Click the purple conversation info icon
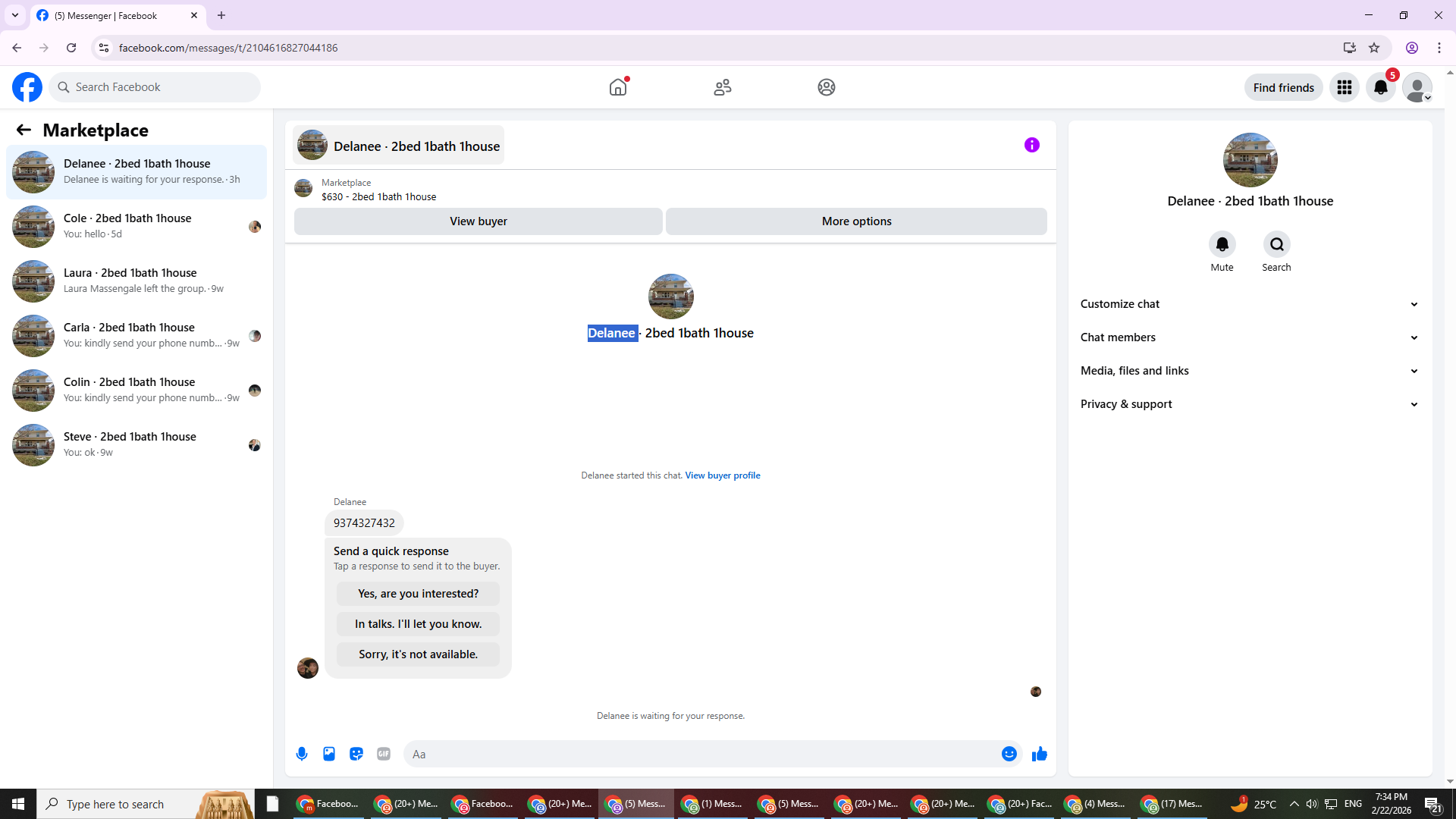The height and width of the screenshot is (819, 1456). coord(1032,145)
